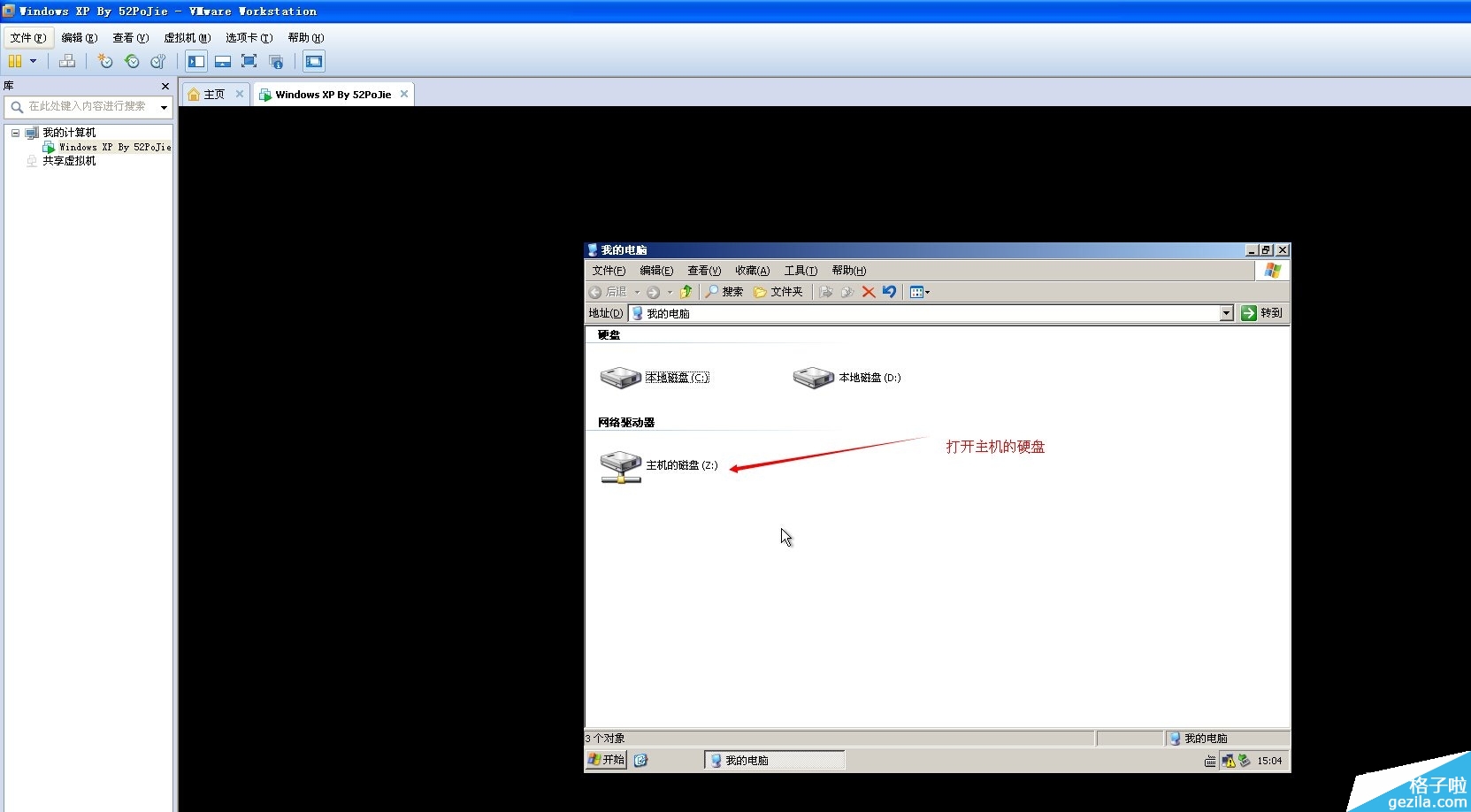1471x812 pixels.
Task: Click the XP 开始 start button
Action: [x=607, y=760]
